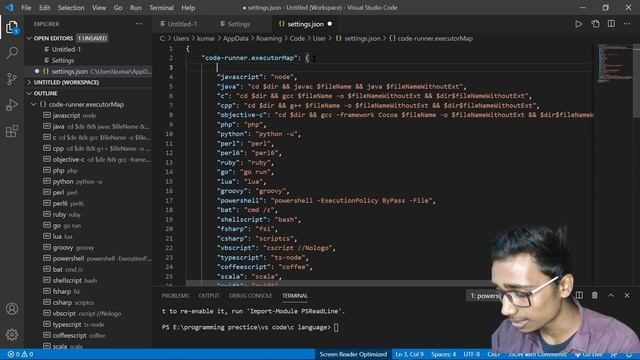Split the editor to the right
The width and height of the screenshot is (640, 360).
click(x=611, y=24)
